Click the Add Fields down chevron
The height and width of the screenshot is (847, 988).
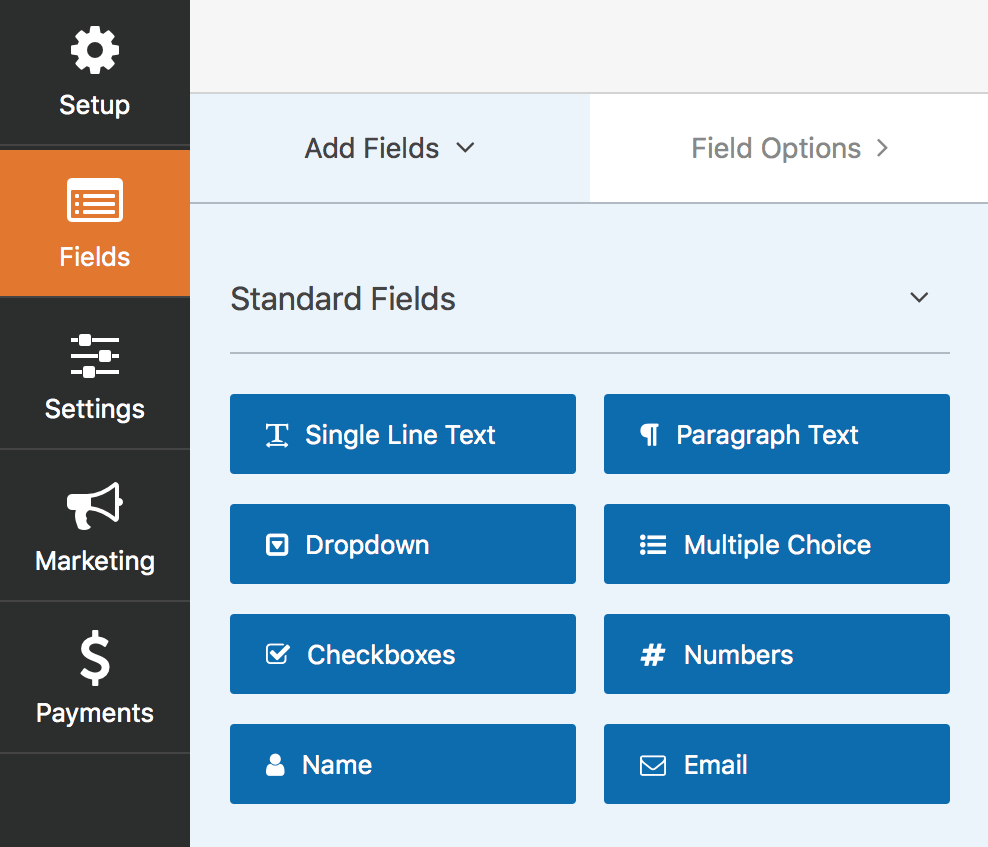coord(465,148)
